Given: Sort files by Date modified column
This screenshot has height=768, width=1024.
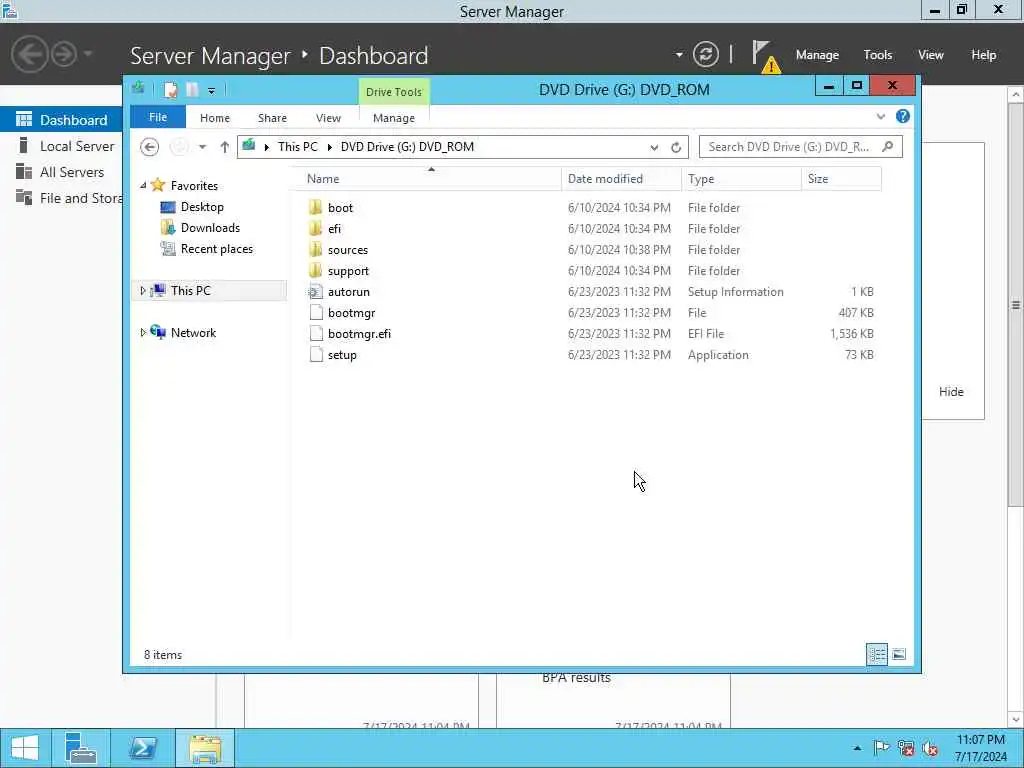Looking at the screenshot, I should coord(621,179).
